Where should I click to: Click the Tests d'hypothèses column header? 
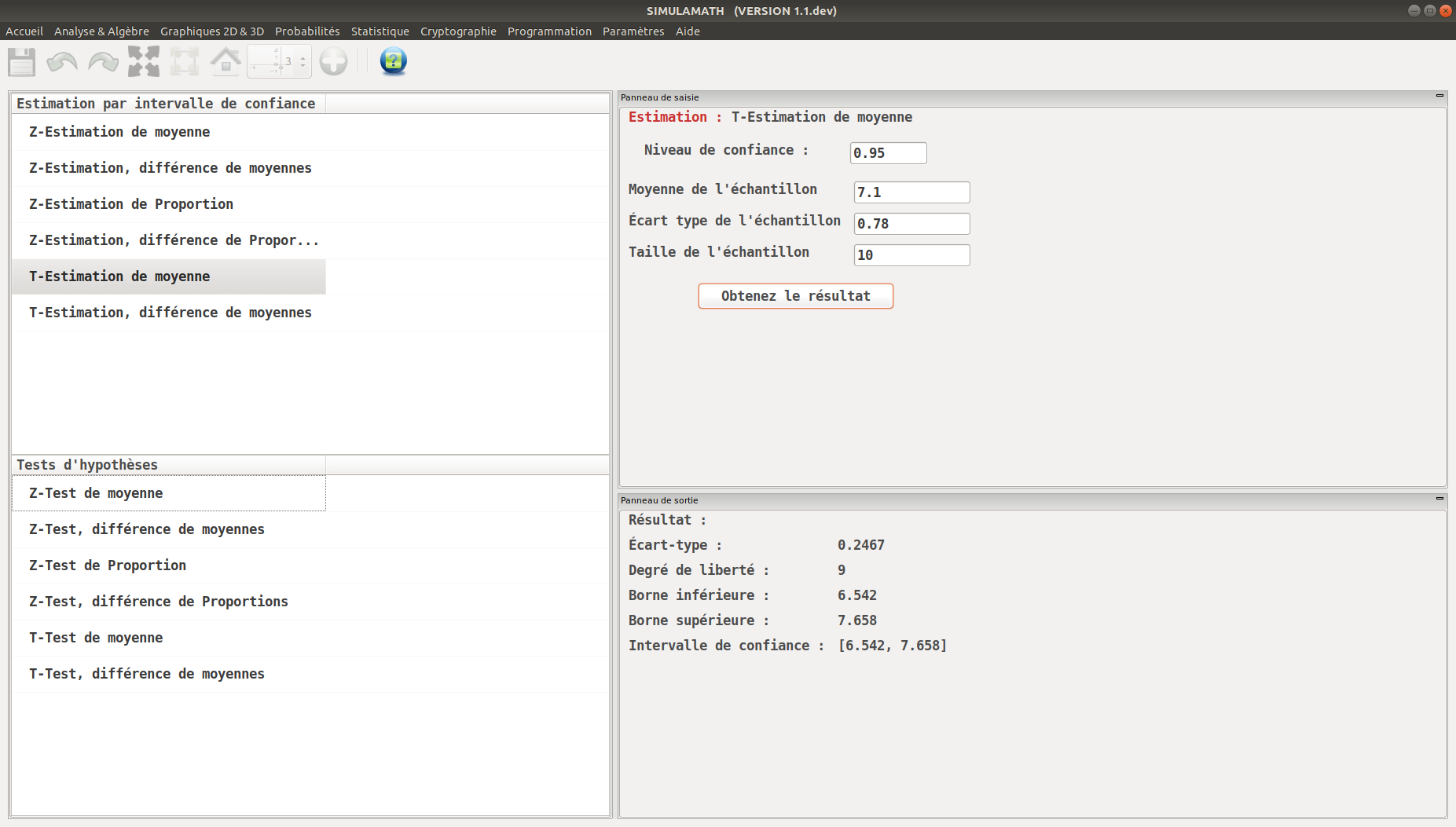tap(169, 465)
